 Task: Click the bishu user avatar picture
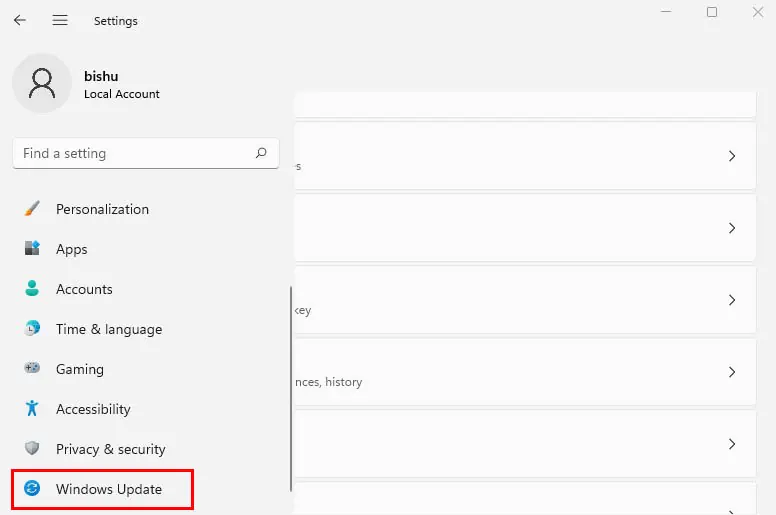pos(42,84)
